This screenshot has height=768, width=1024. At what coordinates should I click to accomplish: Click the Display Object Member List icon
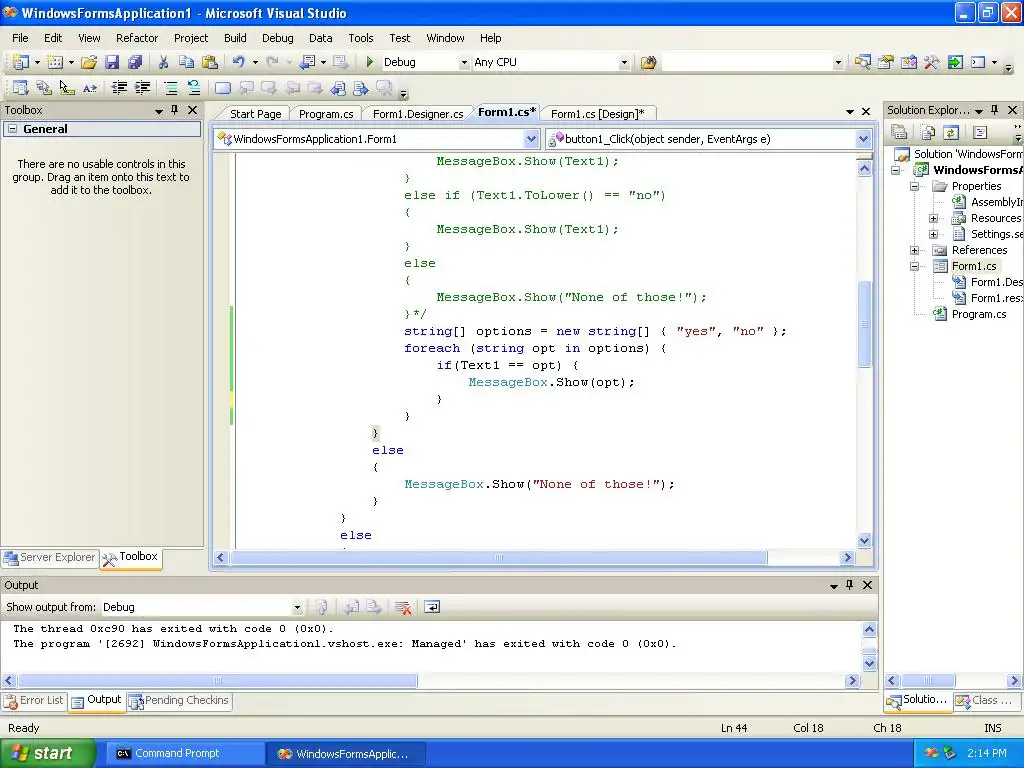coord(20,88)
